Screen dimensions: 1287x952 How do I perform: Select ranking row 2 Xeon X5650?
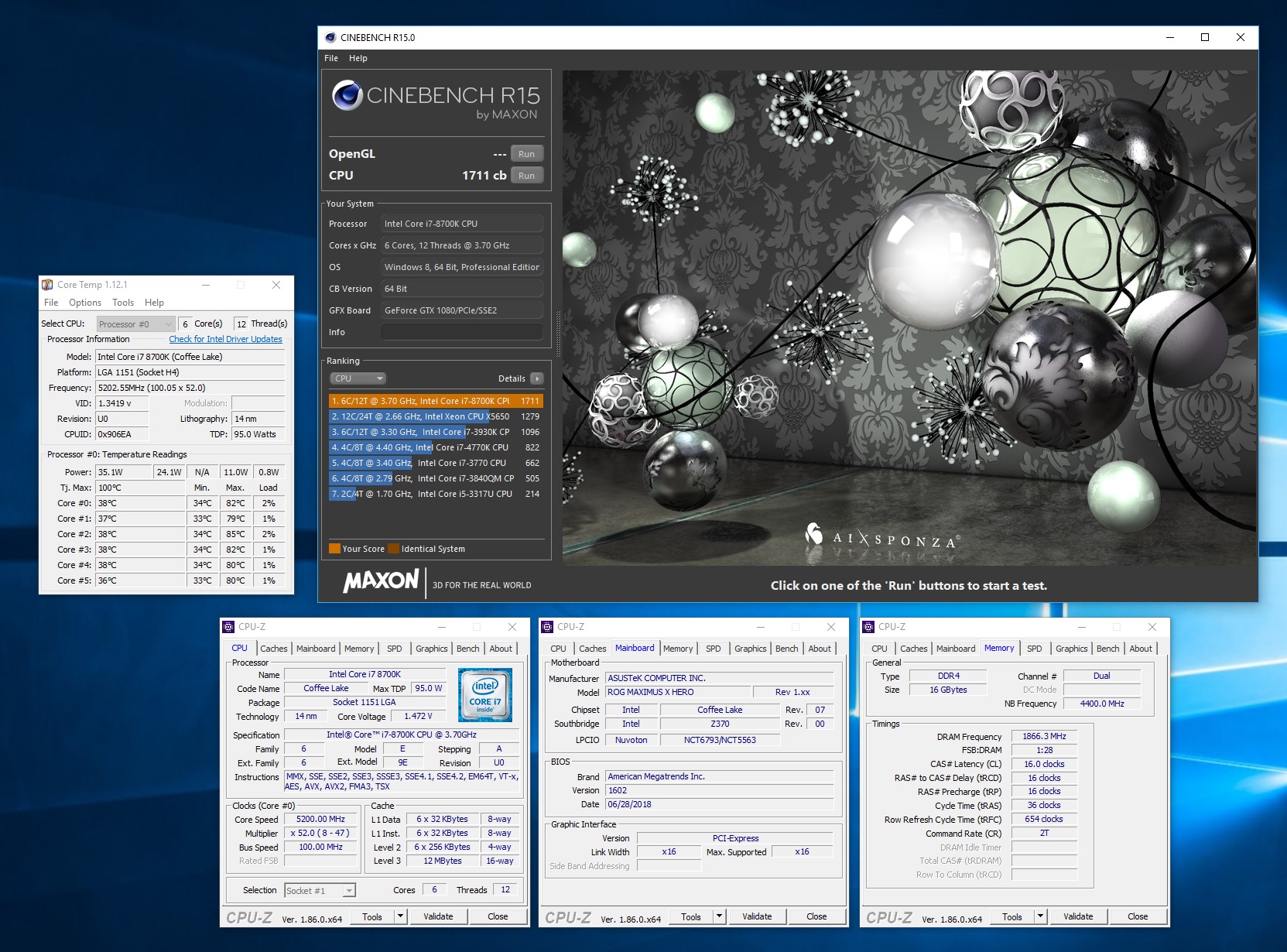pos(436,416)
